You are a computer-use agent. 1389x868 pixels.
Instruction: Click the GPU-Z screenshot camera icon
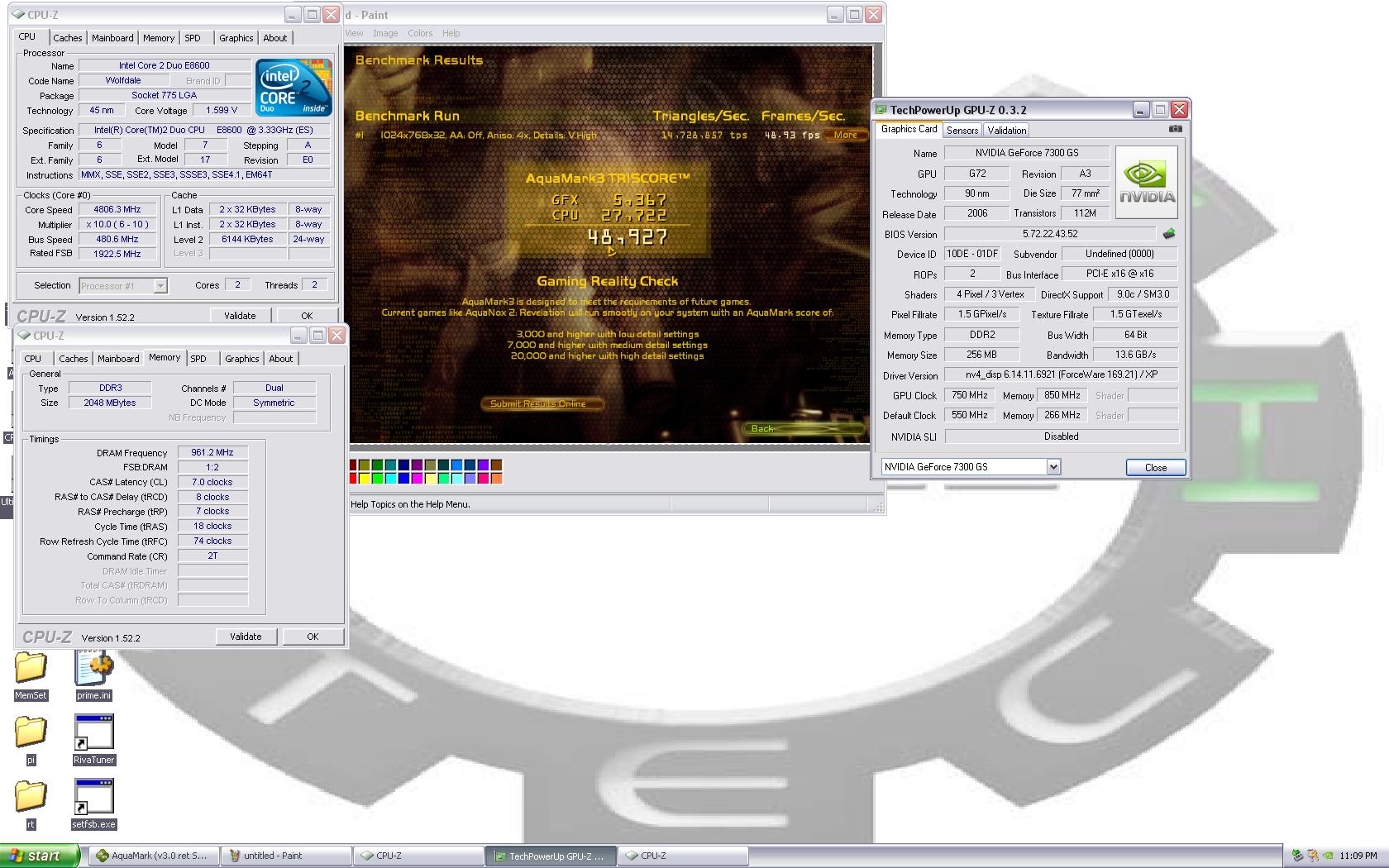click(1176, 129)
